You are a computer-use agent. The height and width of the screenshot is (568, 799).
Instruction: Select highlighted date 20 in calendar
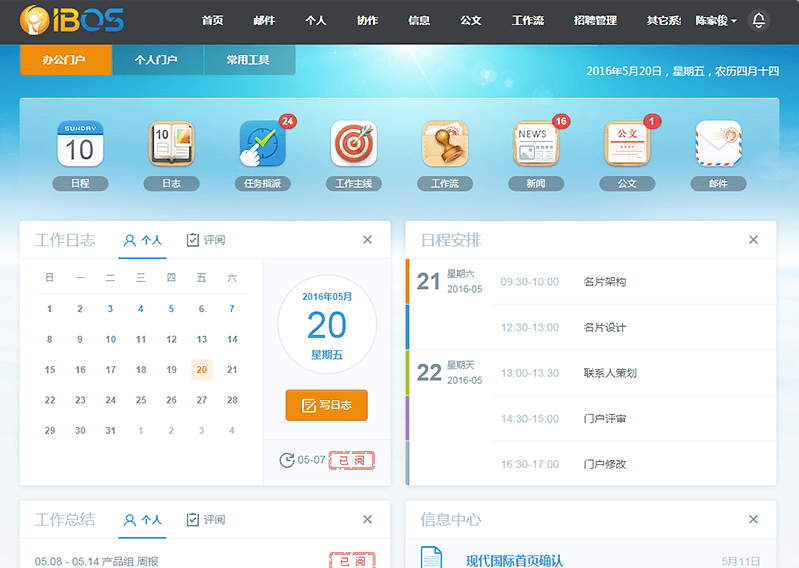[202, 369]
